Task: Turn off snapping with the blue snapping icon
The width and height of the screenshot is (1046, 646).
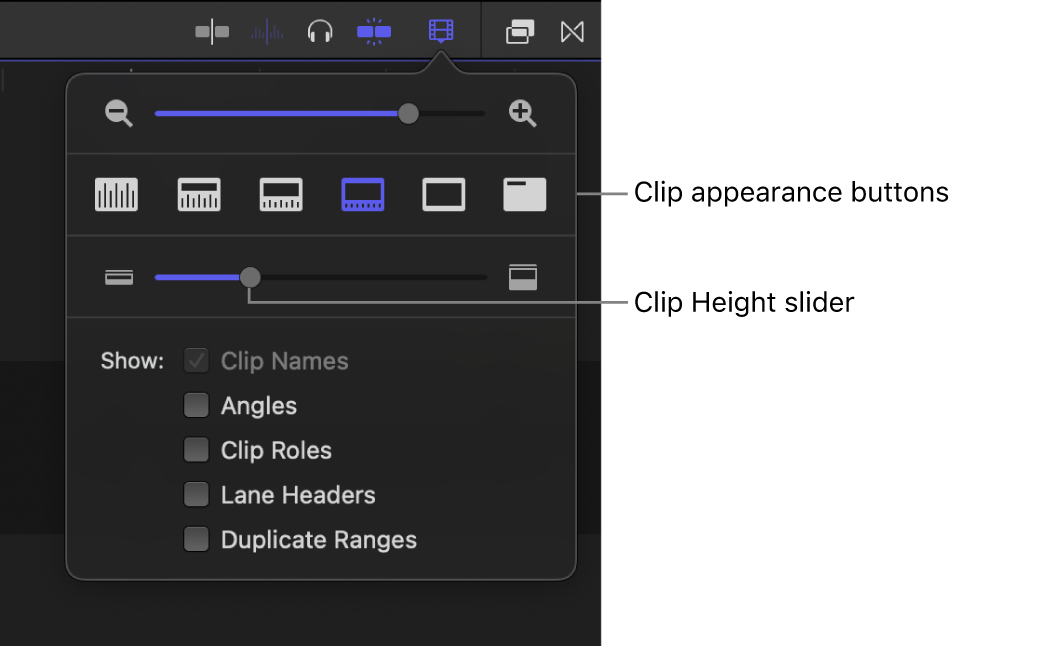Action: coord(373,31)
